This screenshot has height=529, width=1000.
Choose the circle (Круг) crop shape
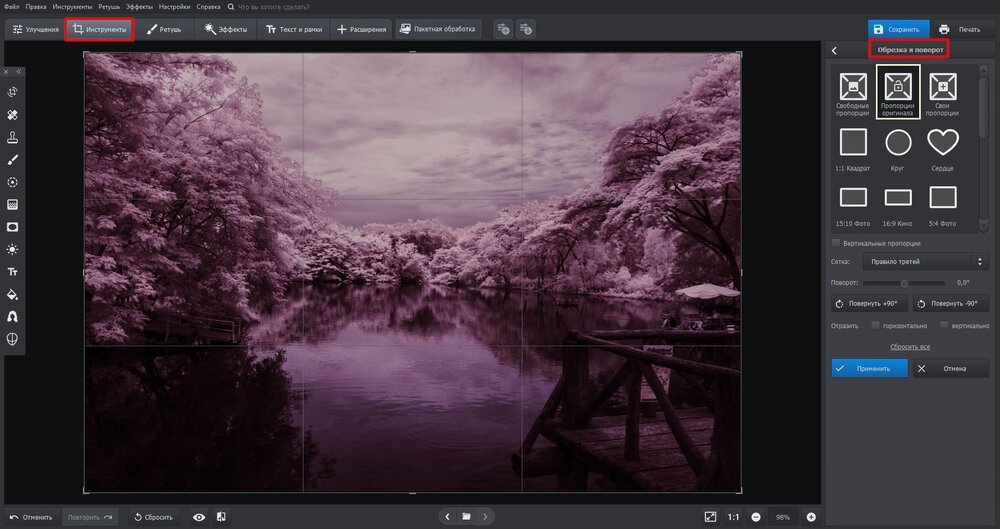[x=898, y=143]
